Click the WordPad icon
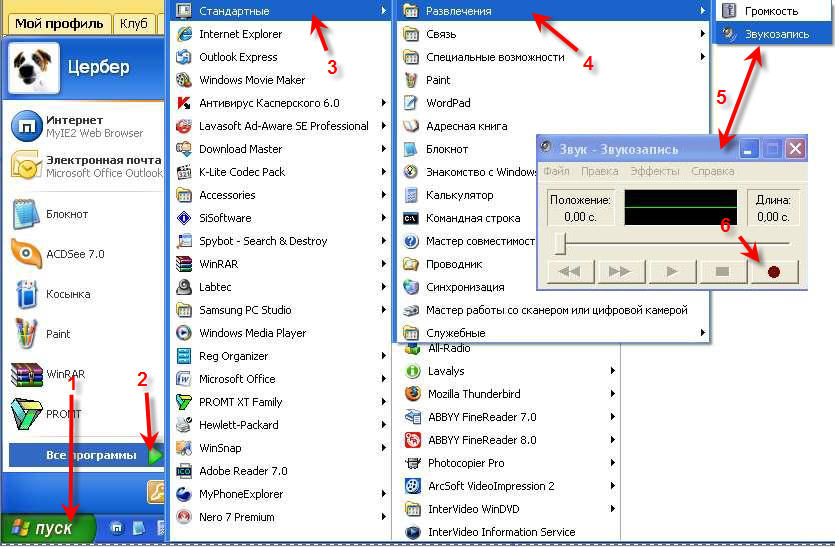Screen dimensions: 835x547 [411, 103]
